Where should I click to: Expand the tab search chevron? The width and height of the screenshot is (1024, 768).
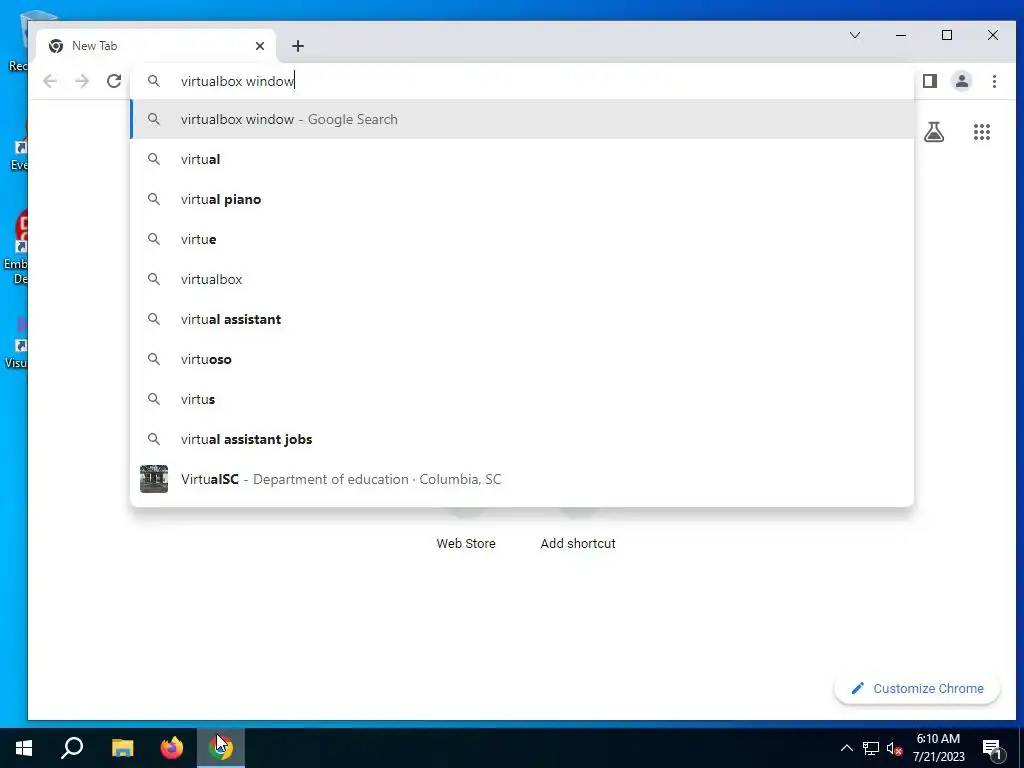[x=854, y=35]
